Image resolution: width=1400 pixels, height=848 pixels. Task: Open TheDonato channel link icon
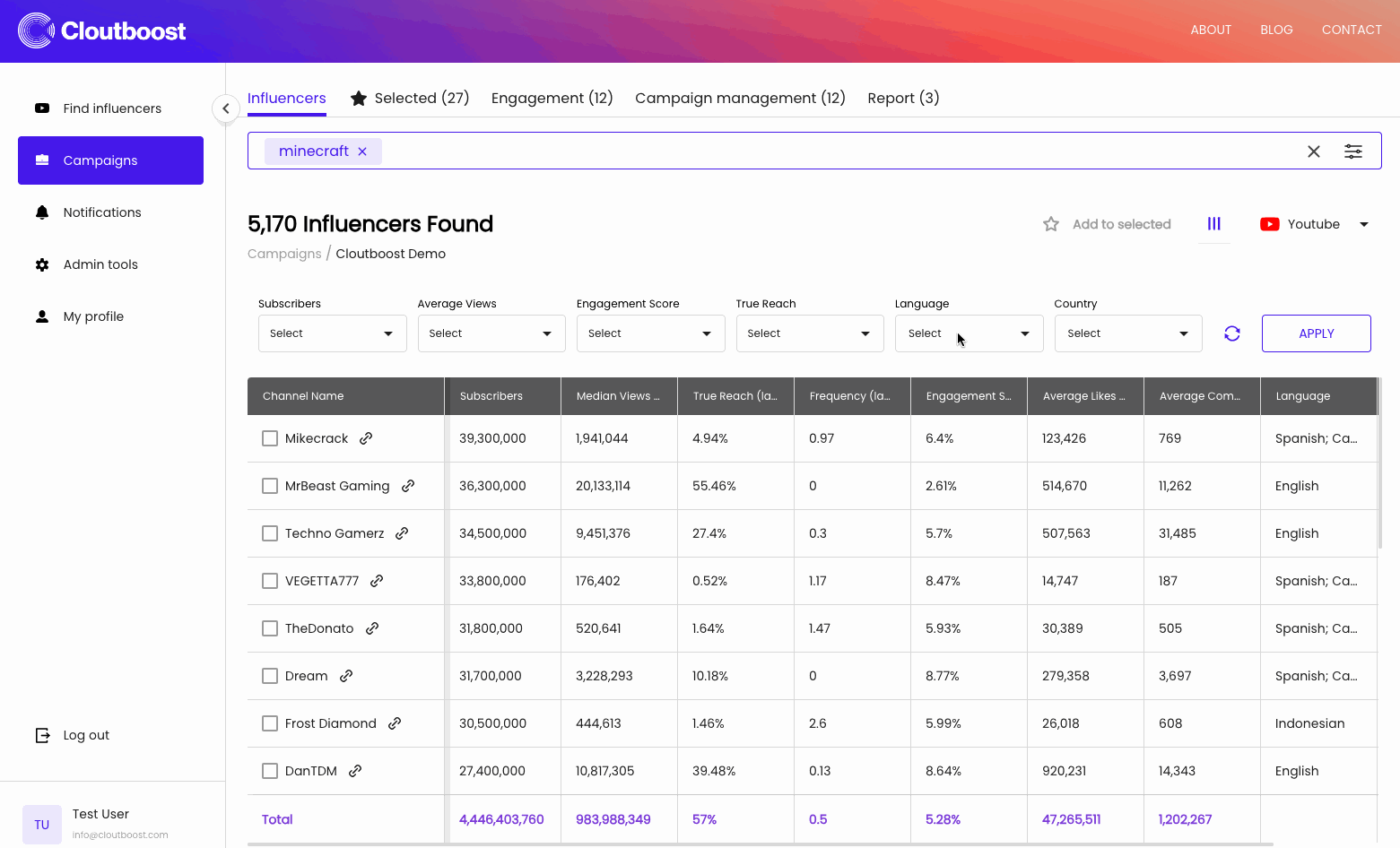tap(372, 628)
